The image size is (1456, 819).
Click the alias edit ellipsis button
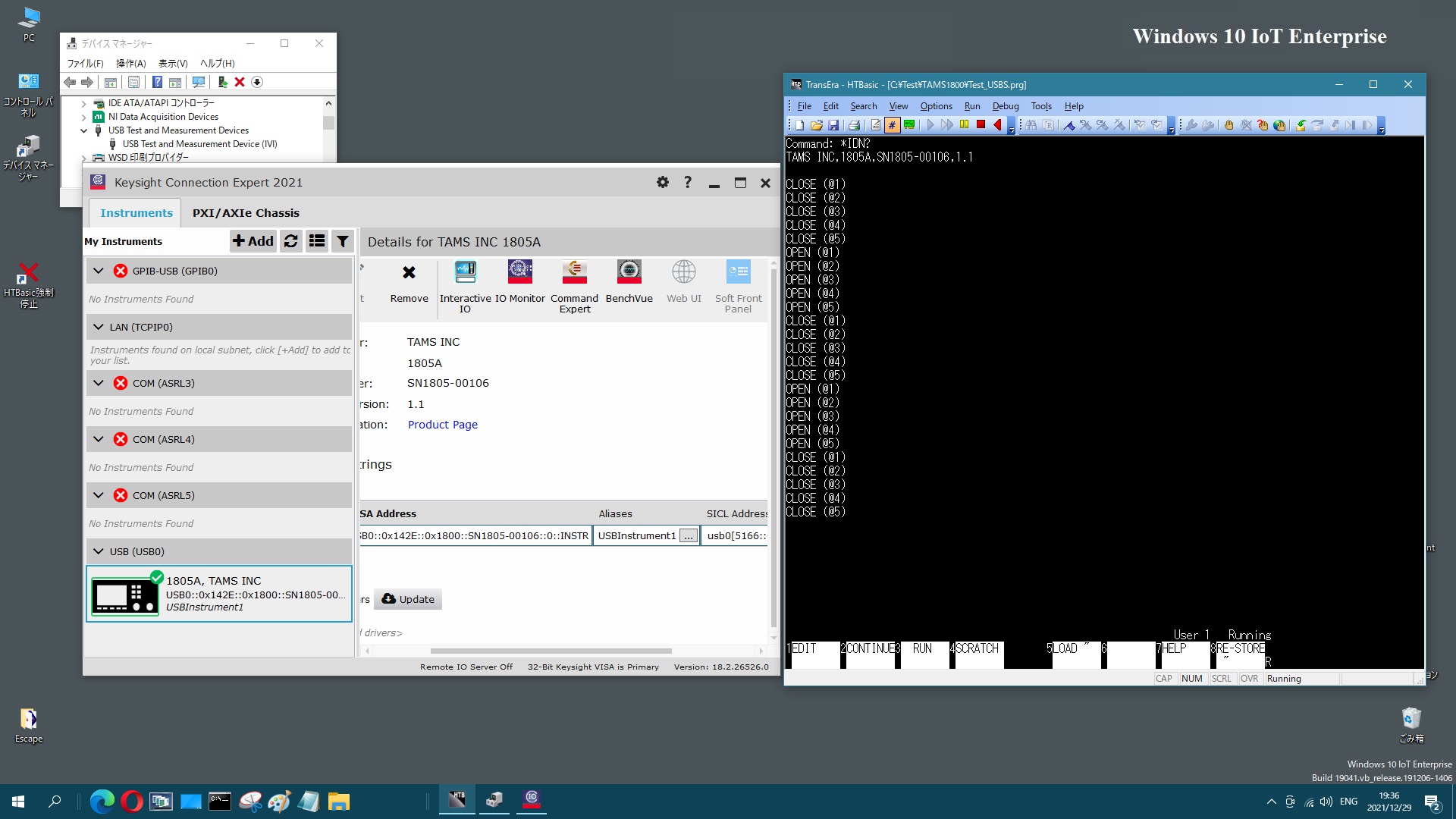tap(688, 536)
